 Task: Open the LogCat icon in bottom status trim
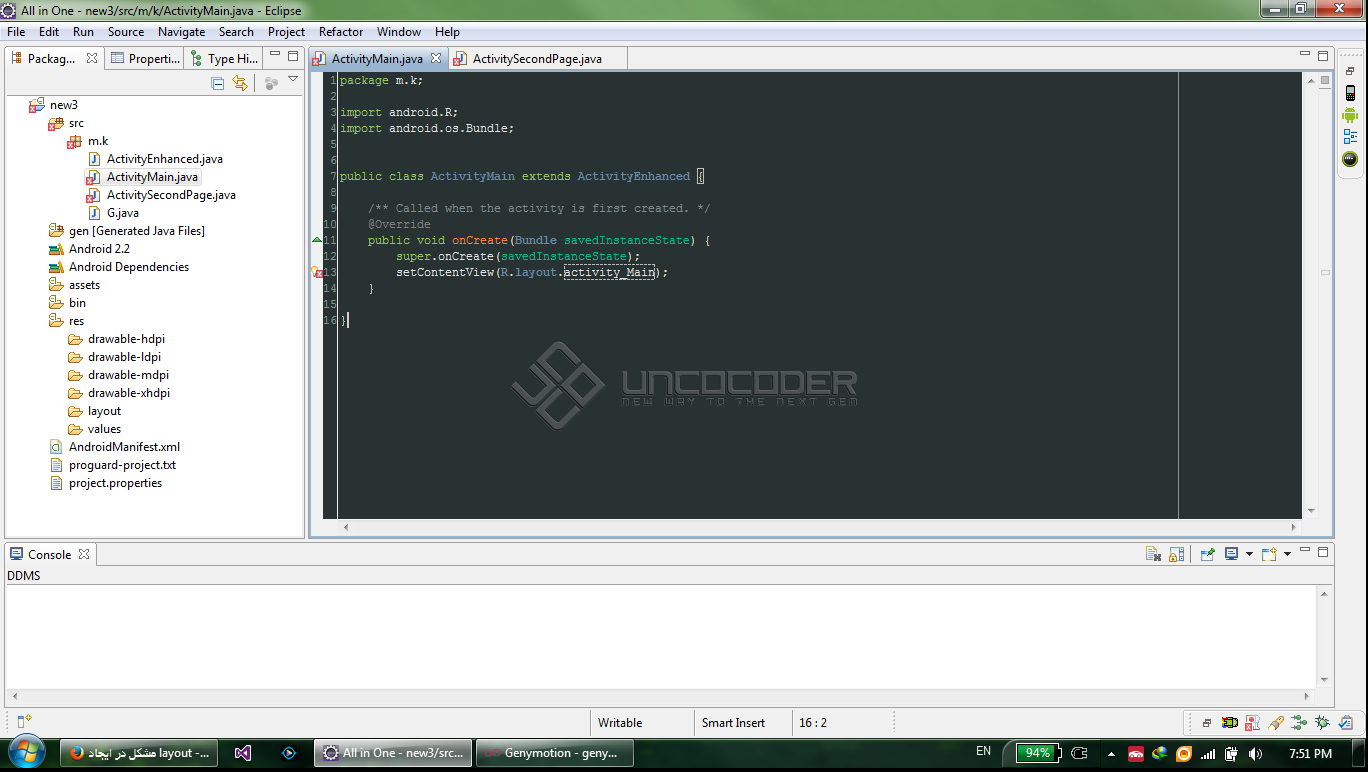pyautogui.click(x=1229, y=722)
